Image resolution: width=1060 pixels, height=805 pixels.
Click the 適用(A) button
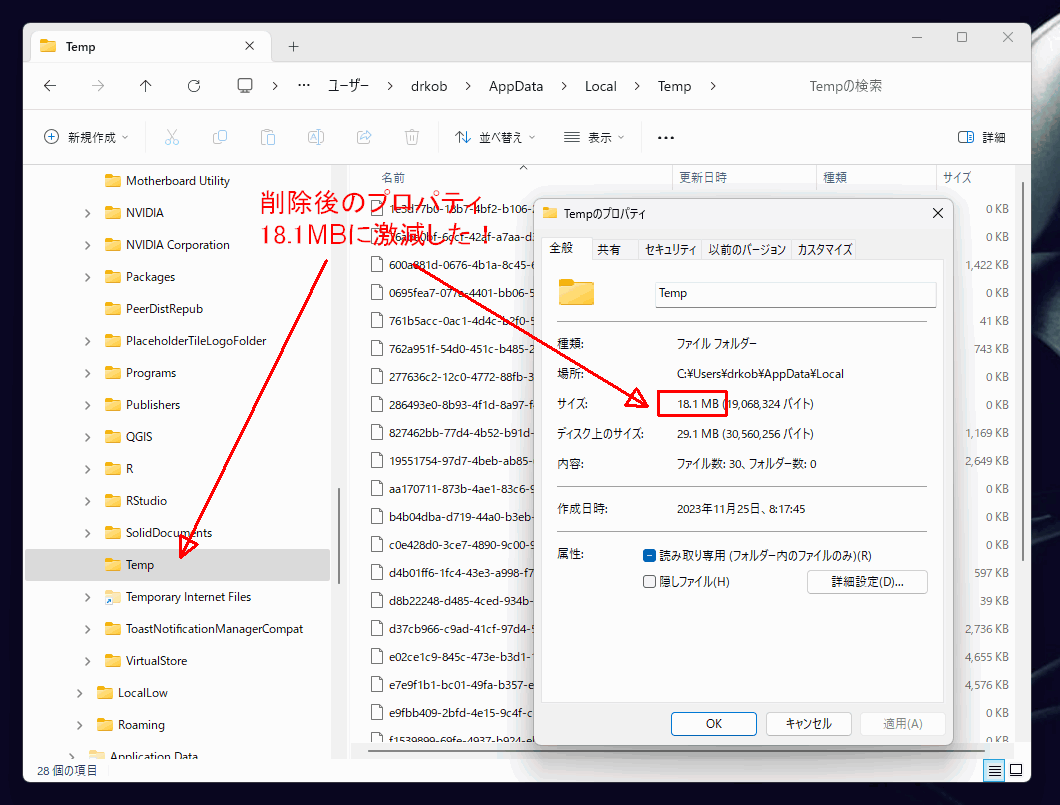(902, 724)
